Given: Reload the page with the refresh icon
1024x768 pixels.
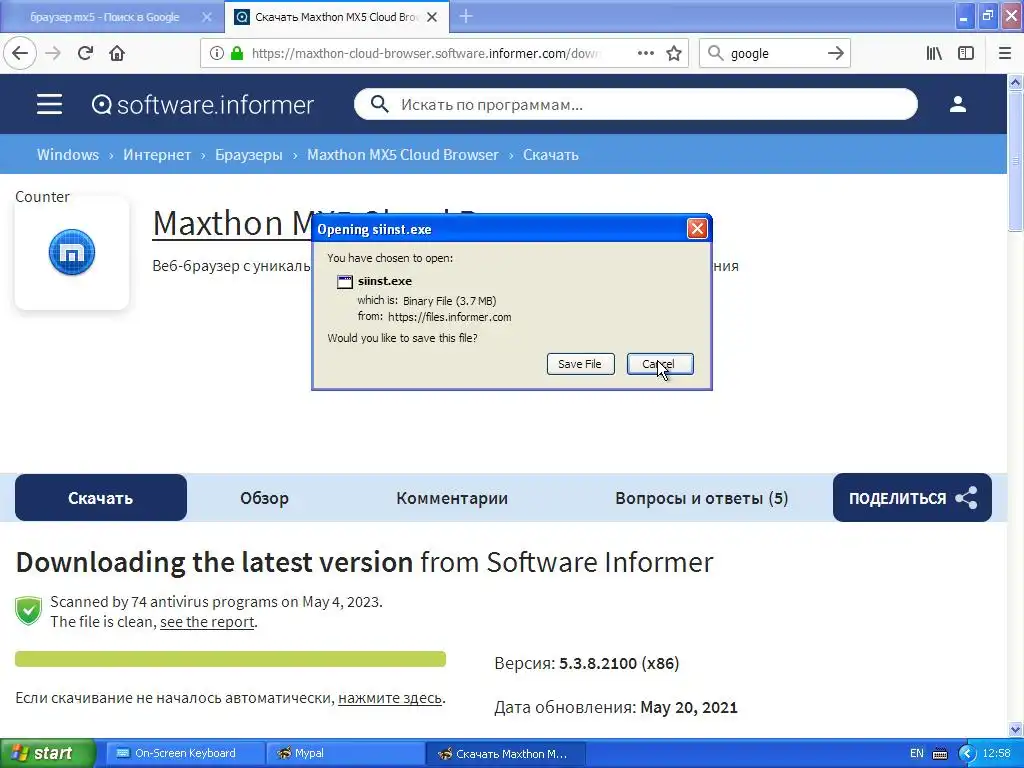Looking at the screenshot, I should (x=85, y=53).
